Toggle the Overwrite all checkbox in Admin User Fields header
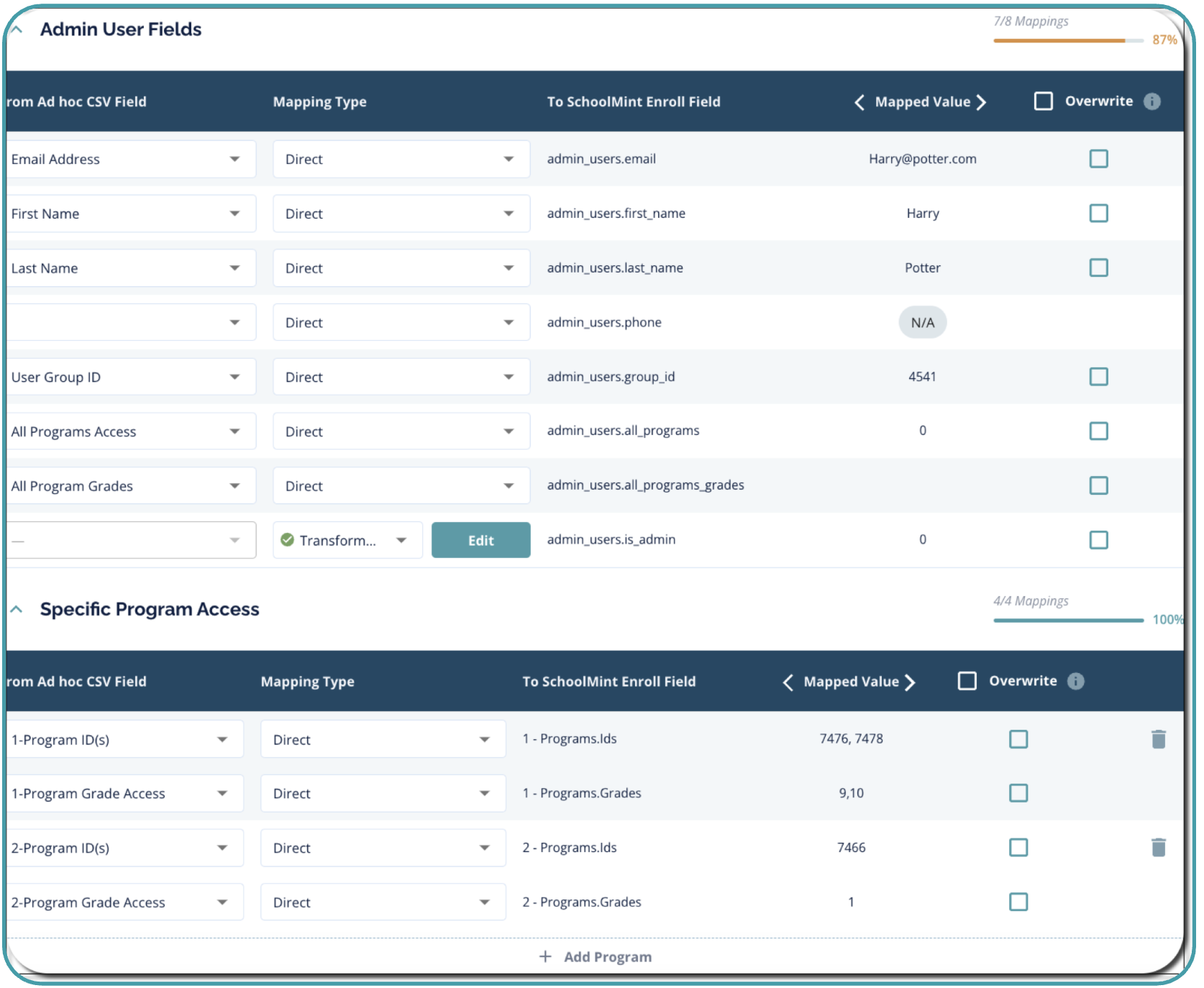The width and height of the screenshot is (1204, 988). pyautogui.click(x=1043, y=101)
